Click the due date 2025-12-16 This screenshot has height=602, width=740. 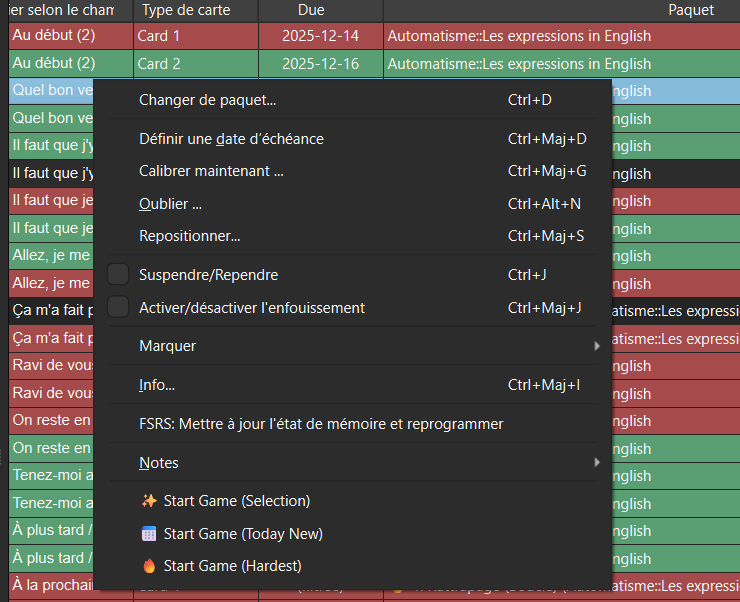[x=320, y=64]
